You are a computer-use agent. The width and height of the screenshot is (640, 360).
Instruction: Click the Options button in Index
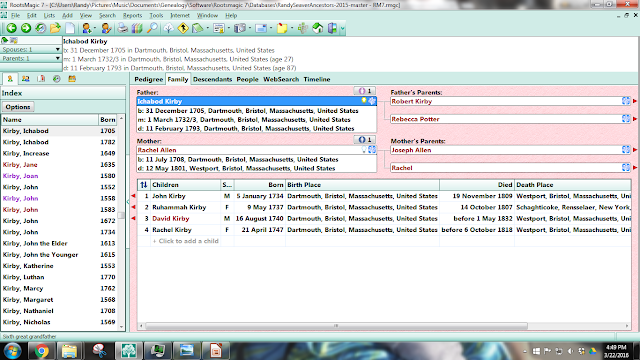pyautogui.click(x=18, y=107)
